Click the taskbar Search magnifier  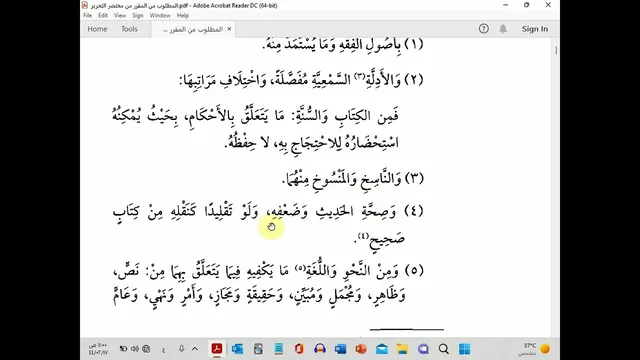click(444, 349)
